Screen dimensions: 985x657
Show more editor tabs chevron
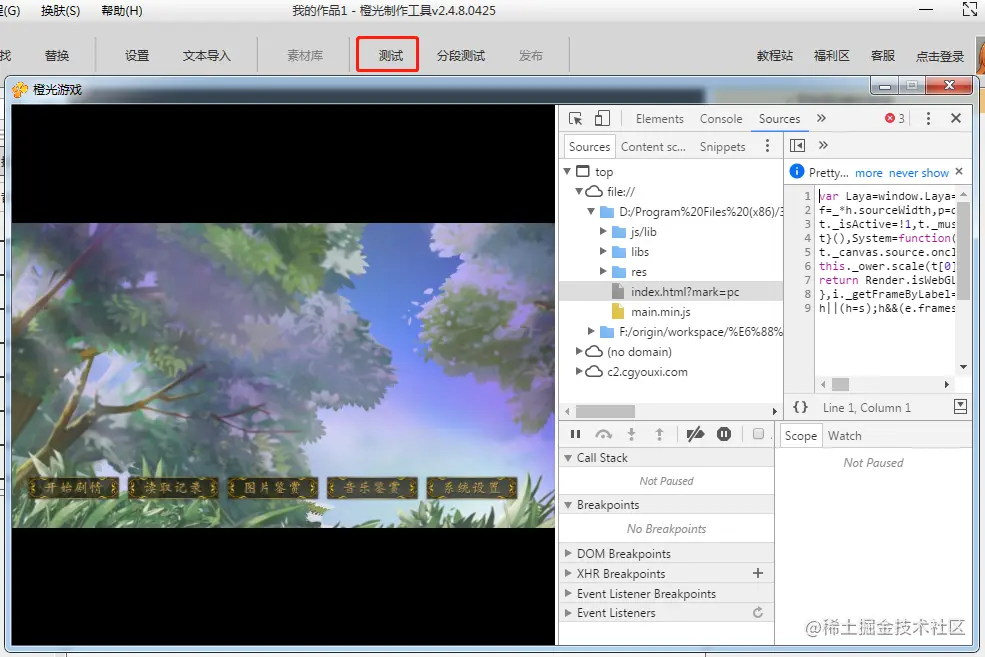pyautogui.click(x=824, y=145)
